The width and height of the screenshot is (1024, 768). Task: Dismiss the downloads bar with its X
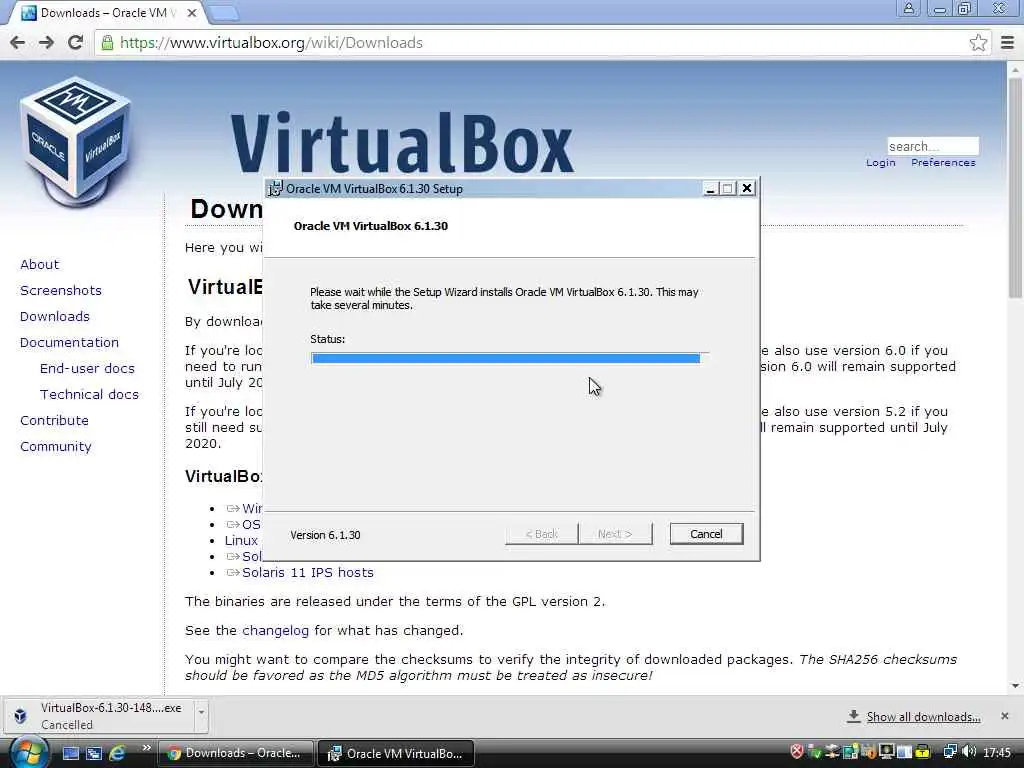(1005, 716)
